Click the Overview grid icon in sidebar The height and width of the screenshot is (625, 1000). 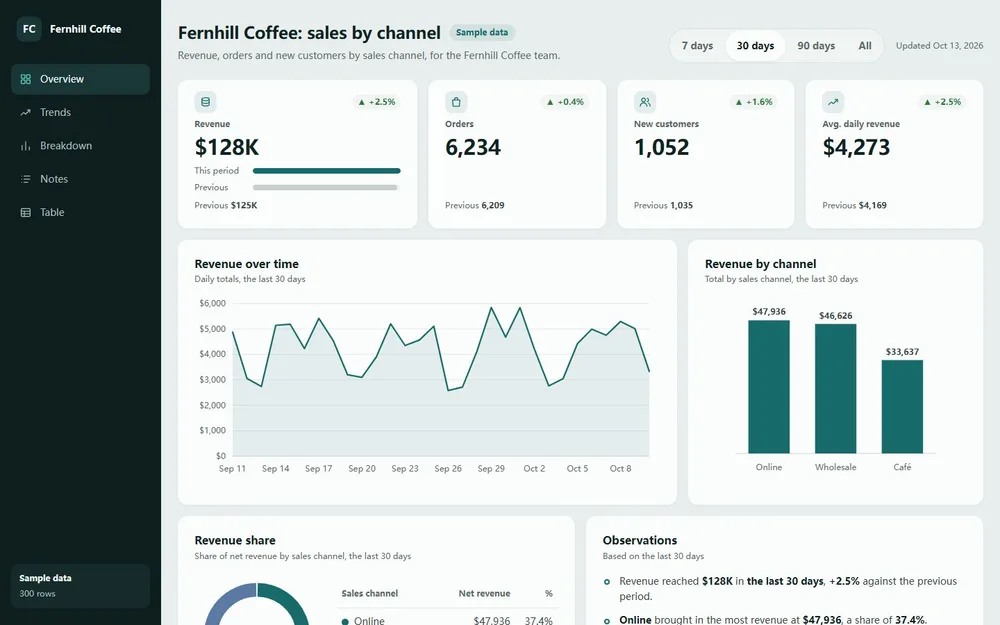point(26,79)
